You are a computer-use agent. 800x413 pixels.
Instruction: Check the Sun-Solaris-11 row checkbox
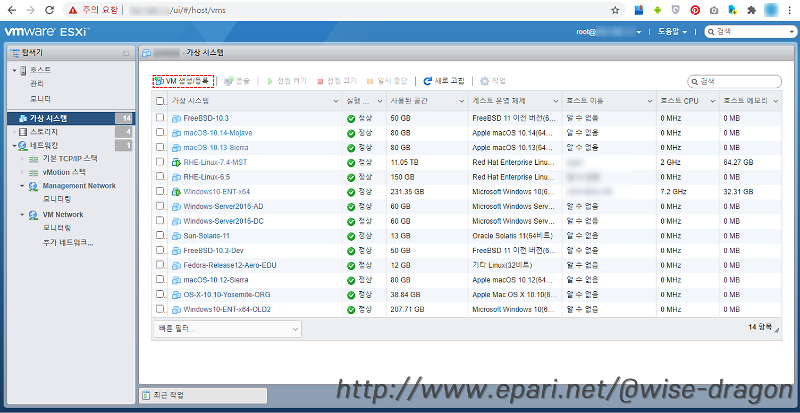pyautogui.click(x=160, y=236)
